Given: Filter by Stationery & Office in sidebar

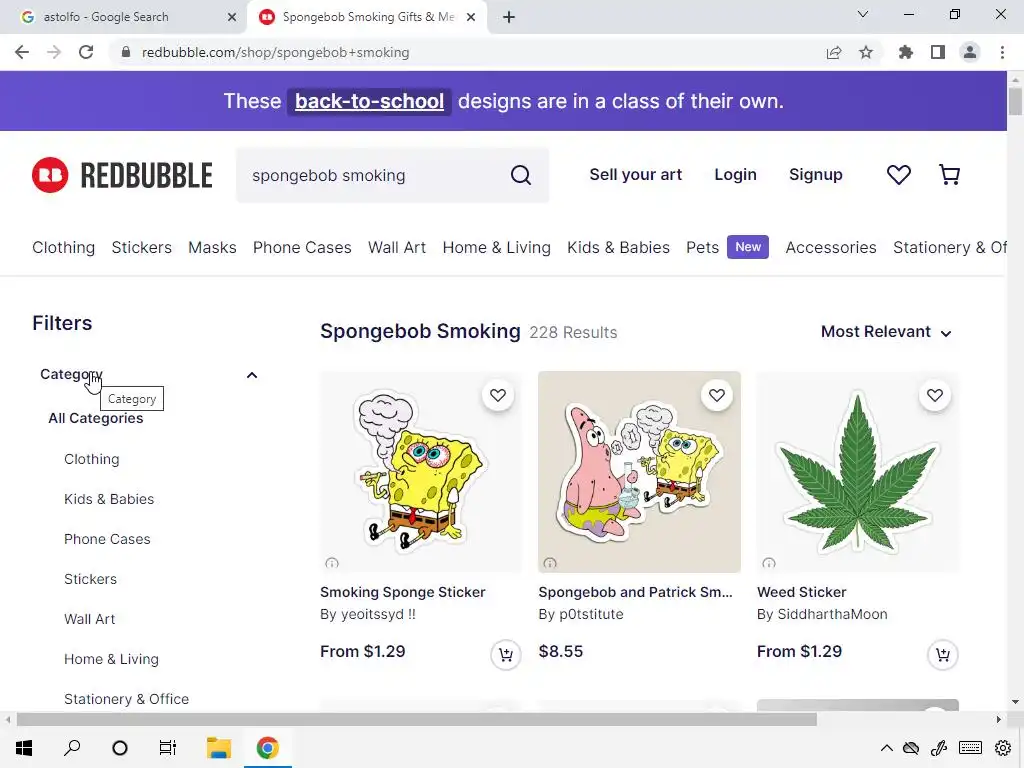Looking at the screenshot, I should 126,699.
